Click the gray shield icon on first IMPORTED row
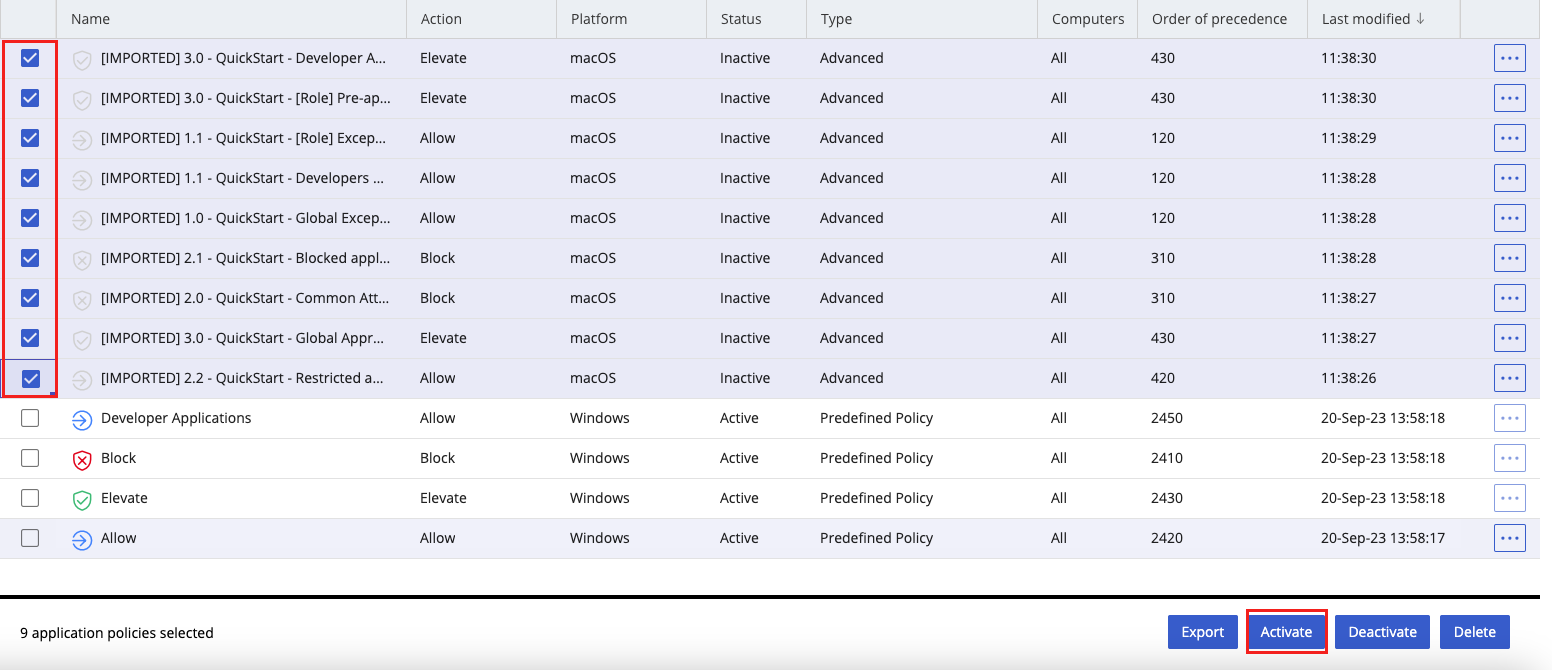This screenshot has height=670, width=1552. 83,58
